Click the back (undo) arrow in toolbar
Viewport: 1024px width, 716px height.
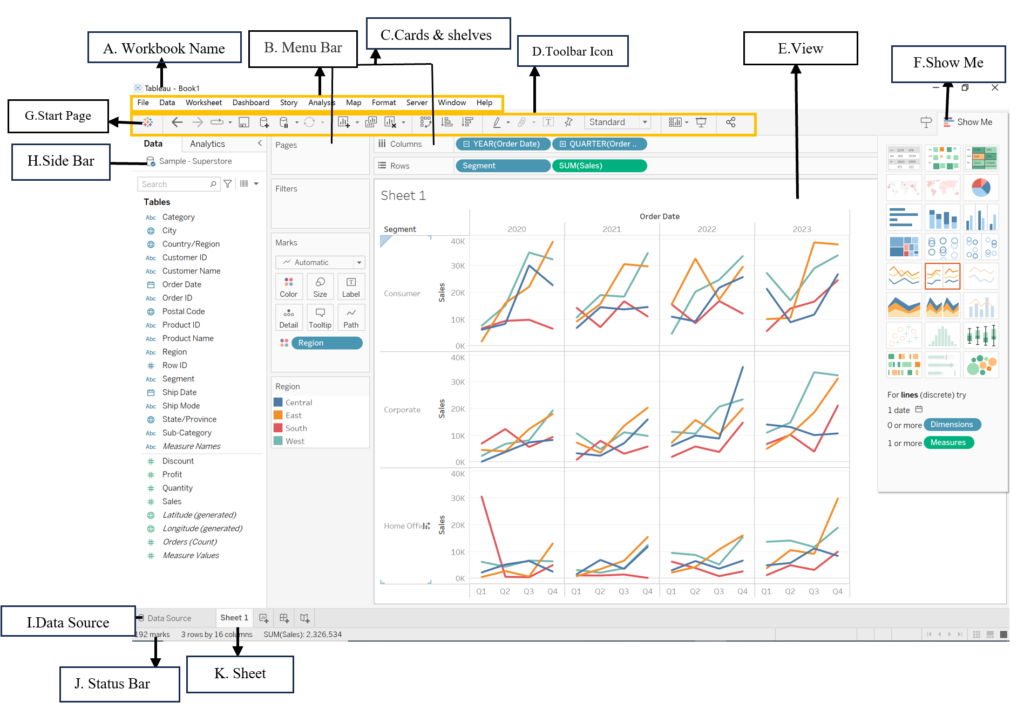pos(177,122)
